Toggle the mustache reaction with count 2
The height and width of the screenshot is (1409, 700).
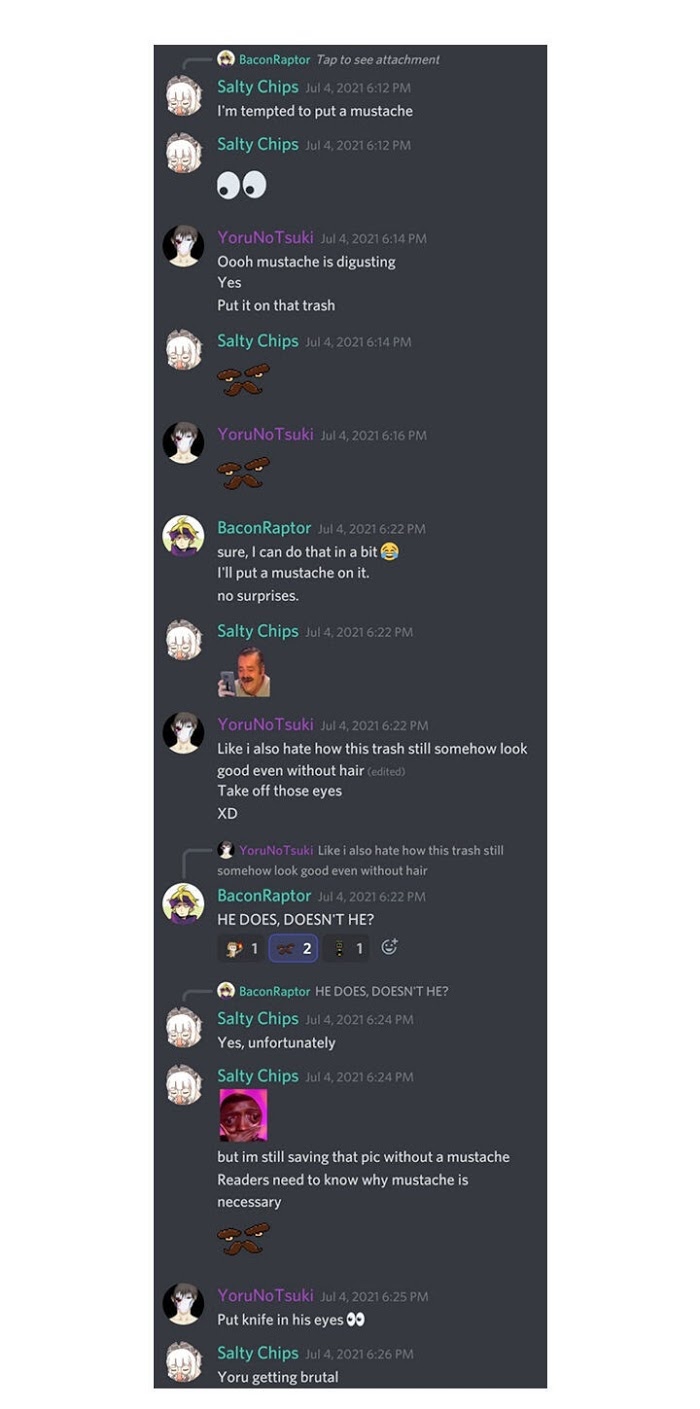point(293,948)
